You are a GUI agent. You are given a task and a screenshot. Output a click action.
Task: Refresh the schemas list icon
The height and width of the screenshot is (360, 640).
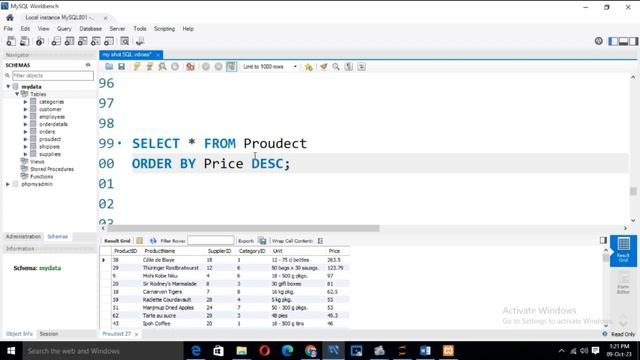tap(88, 65)
